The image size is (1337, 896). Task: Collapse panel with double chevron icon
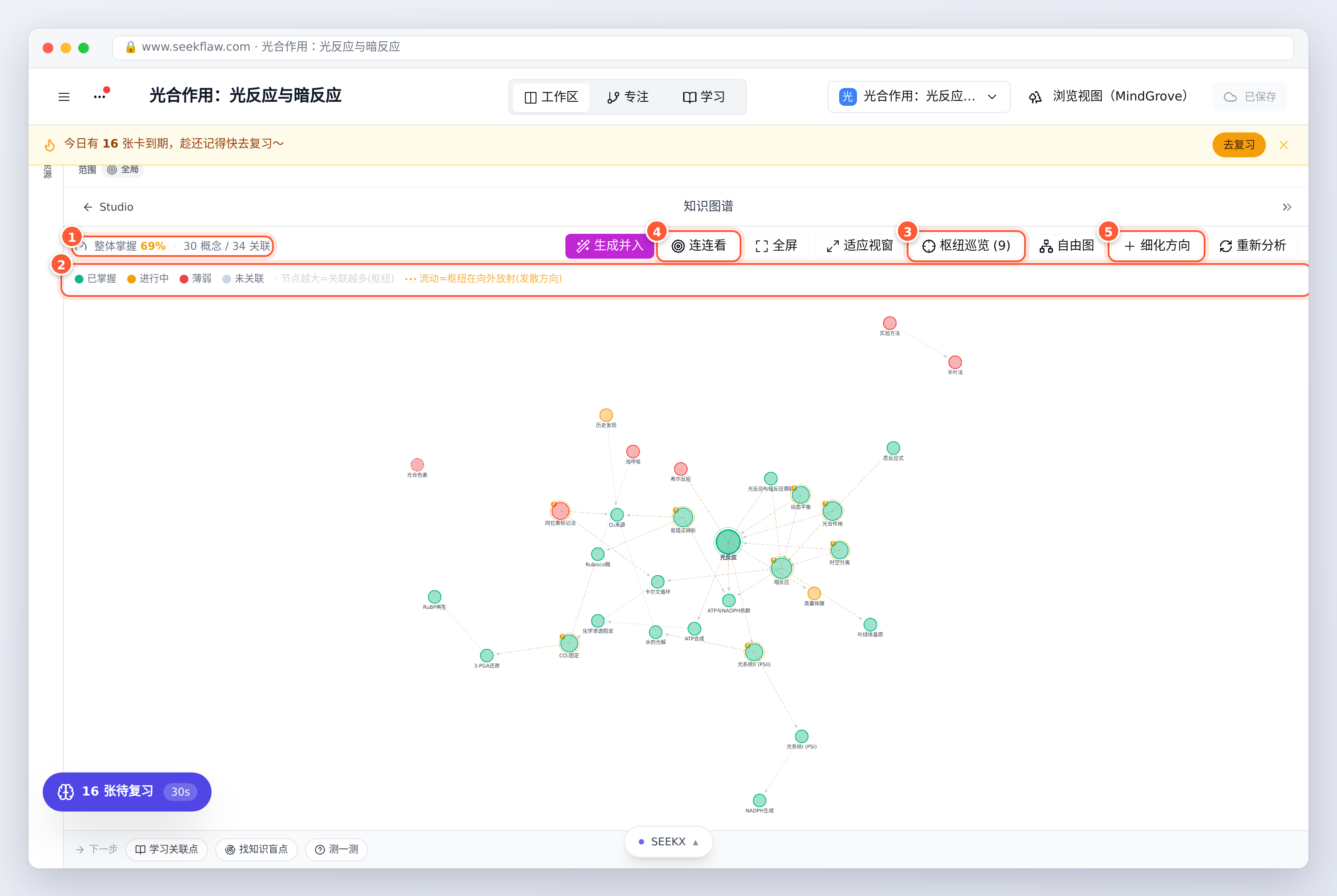pyautogui.click(x=1287, y=207)
